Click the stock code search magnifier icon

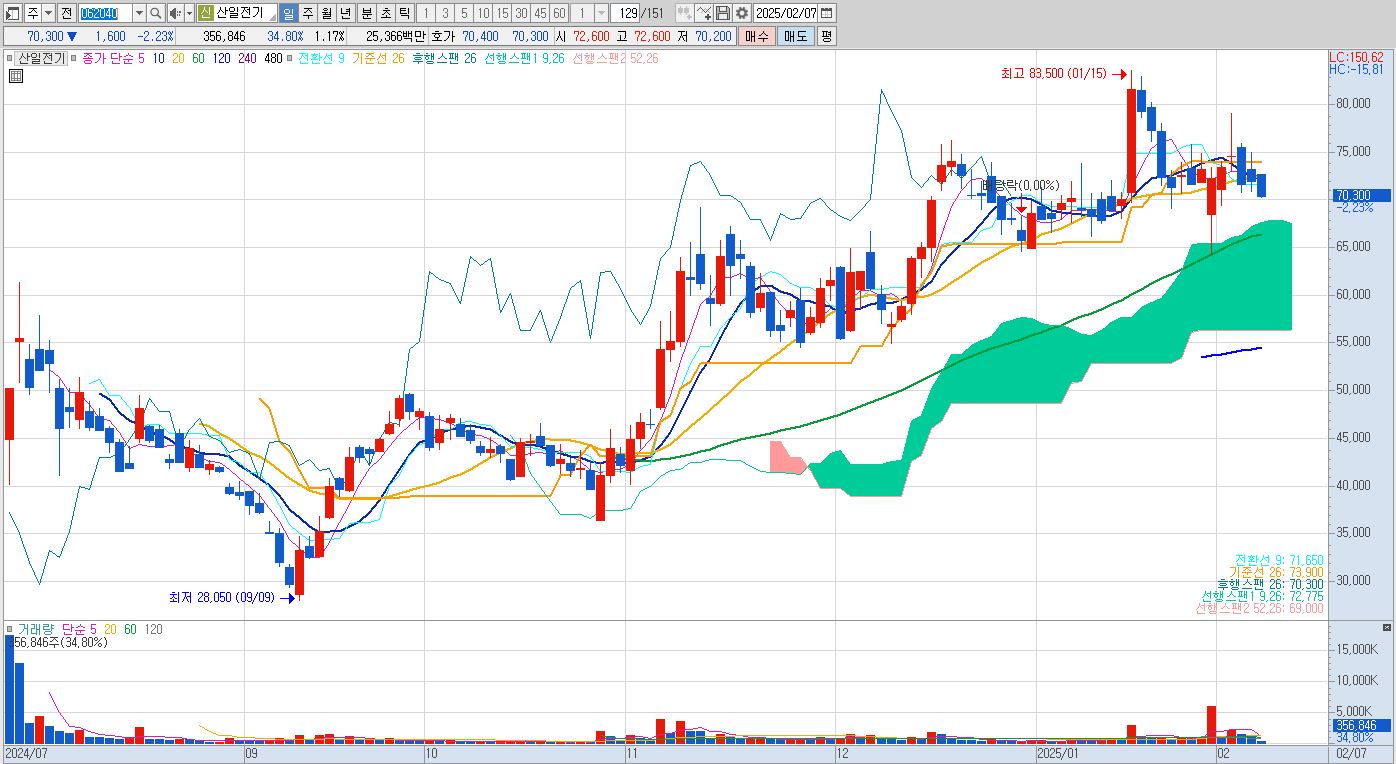156,13
